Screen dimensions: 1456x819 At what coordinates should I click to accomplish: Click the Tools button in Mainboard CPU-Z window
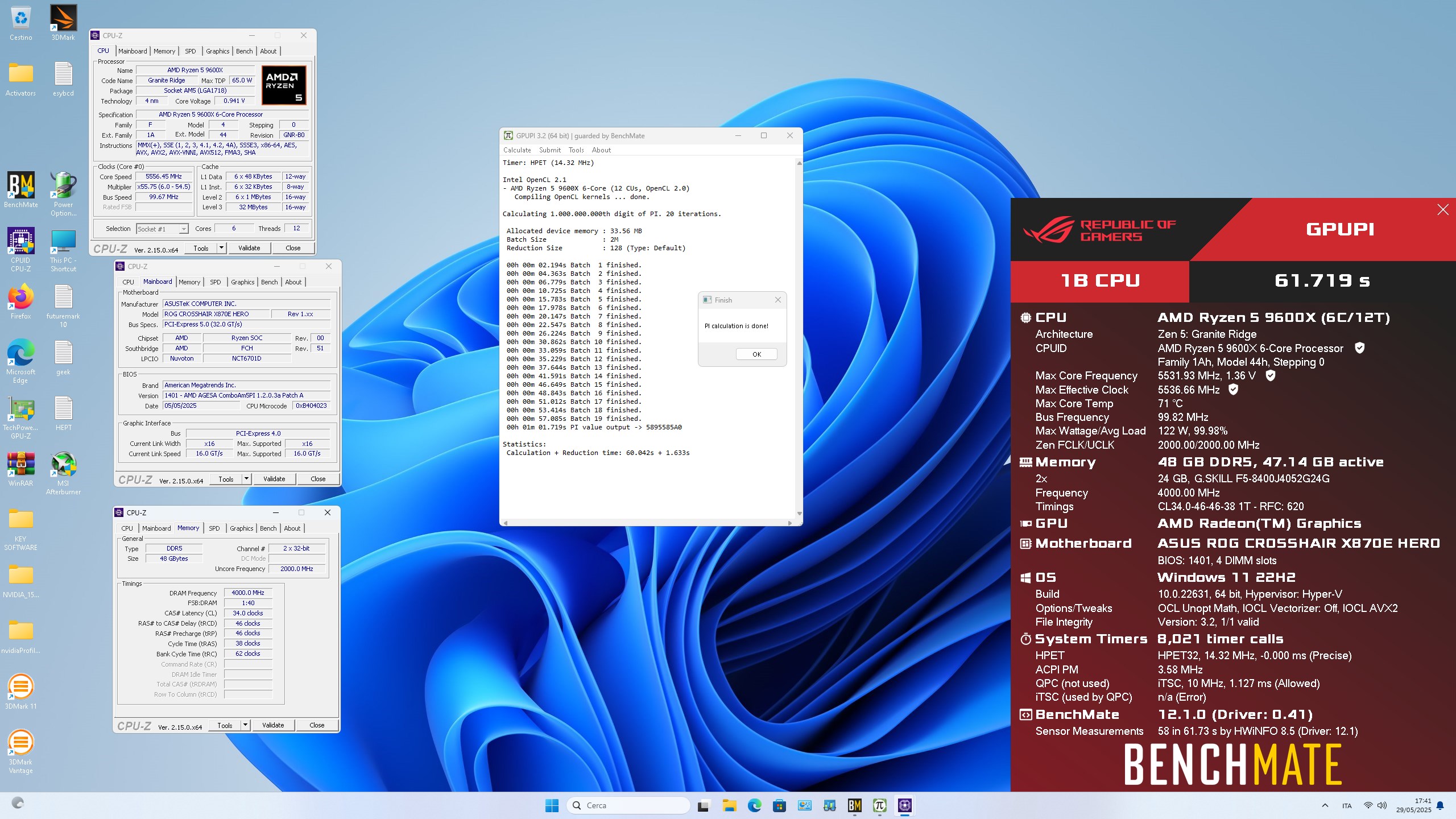click(x=226, y=479)
